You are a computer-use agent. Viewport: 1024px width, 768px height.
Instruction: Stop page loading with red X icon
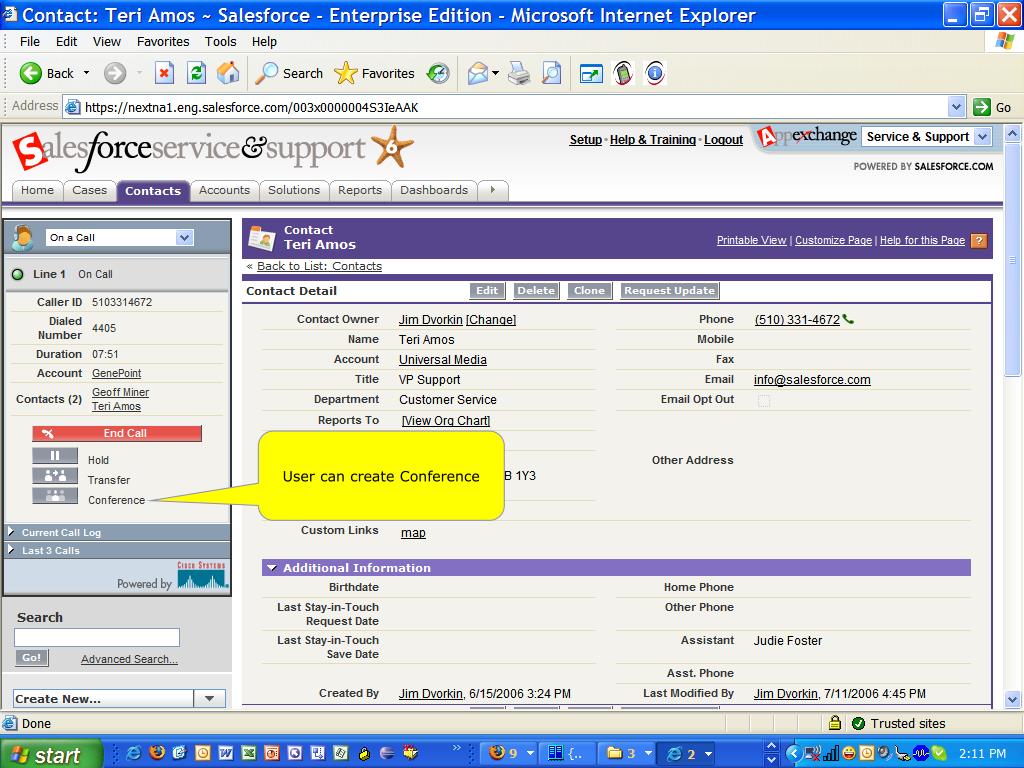[164, 73]
